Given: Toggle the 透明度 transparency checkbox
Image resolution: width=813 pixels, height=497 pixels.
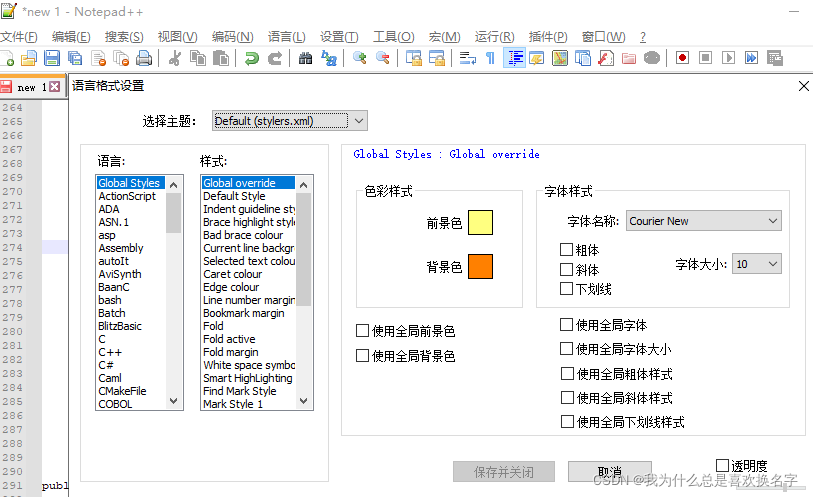Looking at the screenshot, I should (722, 465).
